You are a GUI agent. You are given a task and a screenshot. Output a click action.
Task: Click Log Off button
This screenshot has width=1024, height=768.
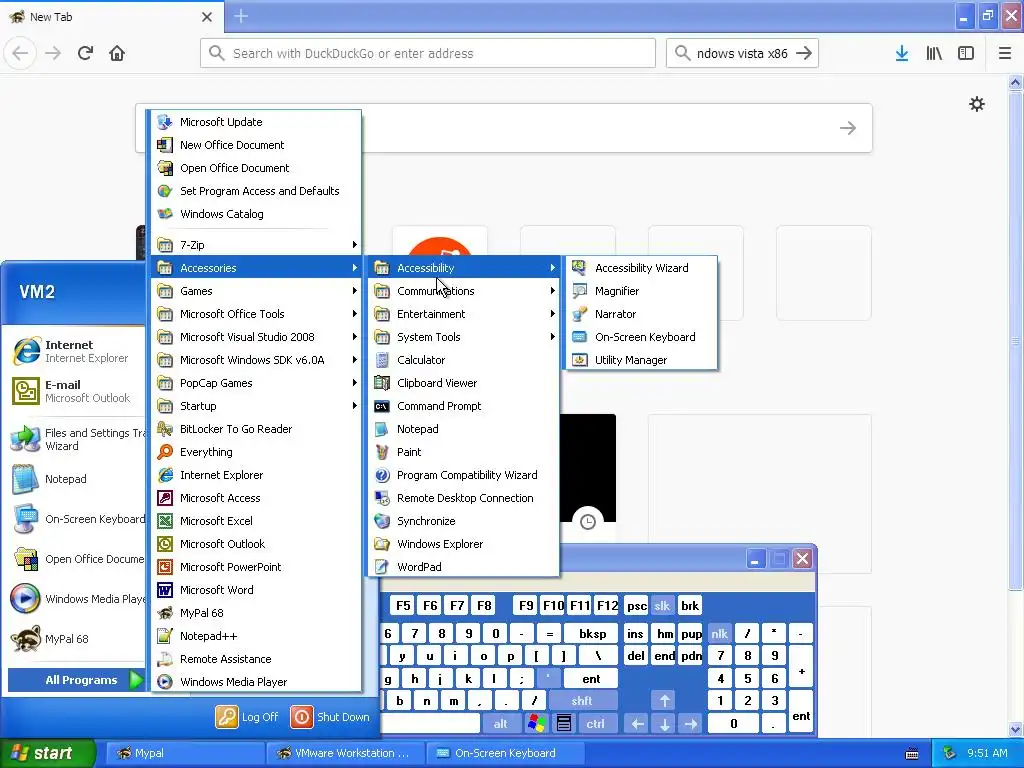[248, 717]
